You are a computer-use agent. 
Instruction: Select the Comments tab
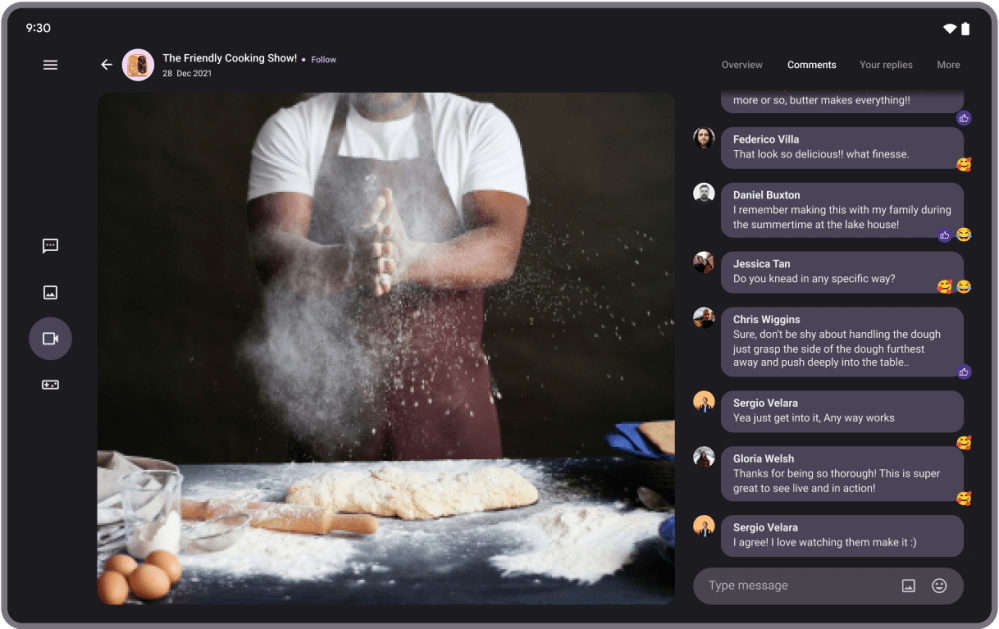(x=811, y=65)
